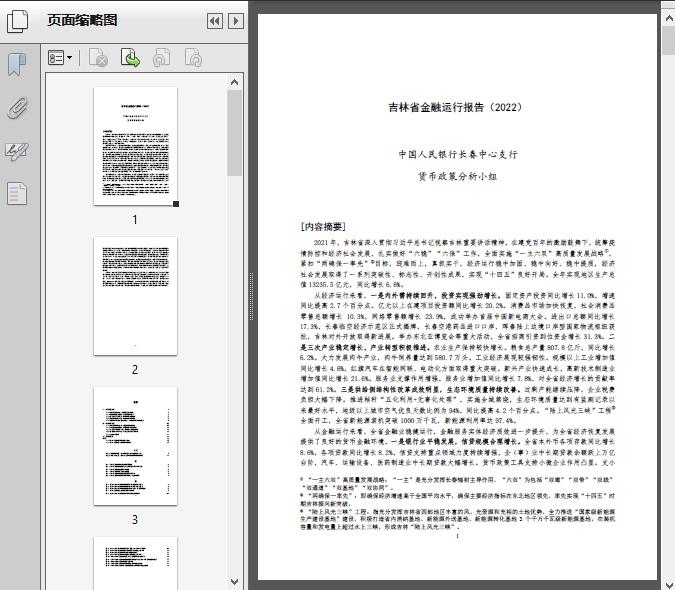
Task: Click the 页面缩略图 panel title
Action: point(82,20)
